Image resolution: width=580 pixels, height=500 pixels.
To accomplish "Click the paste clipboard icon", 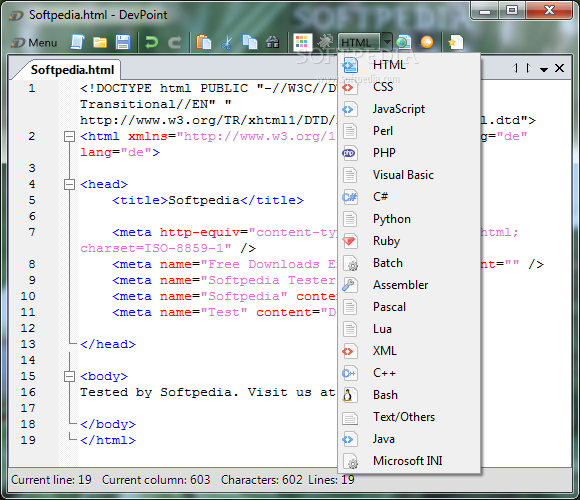I will coord(204,42).
